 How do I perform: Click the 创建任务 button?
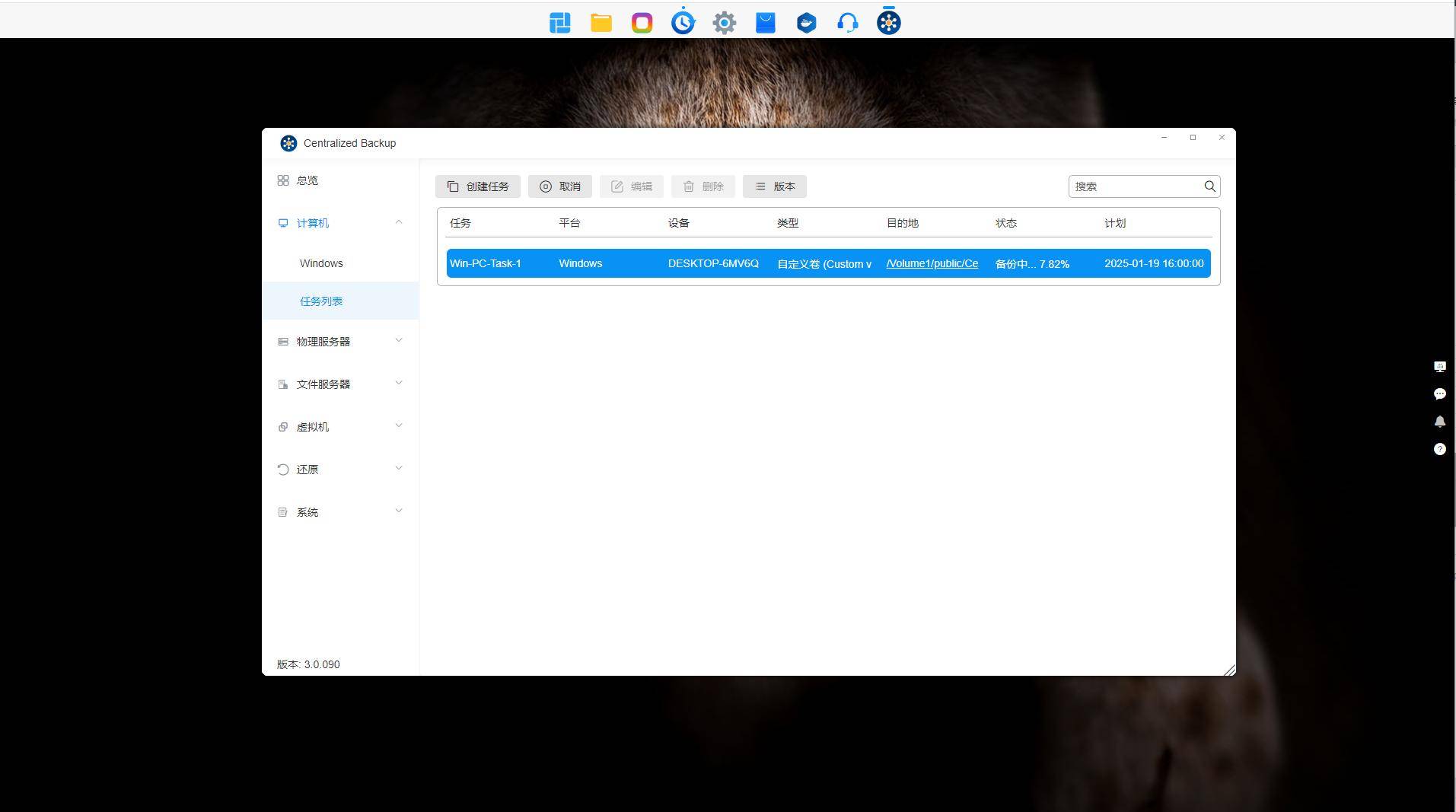click(478, 186)
